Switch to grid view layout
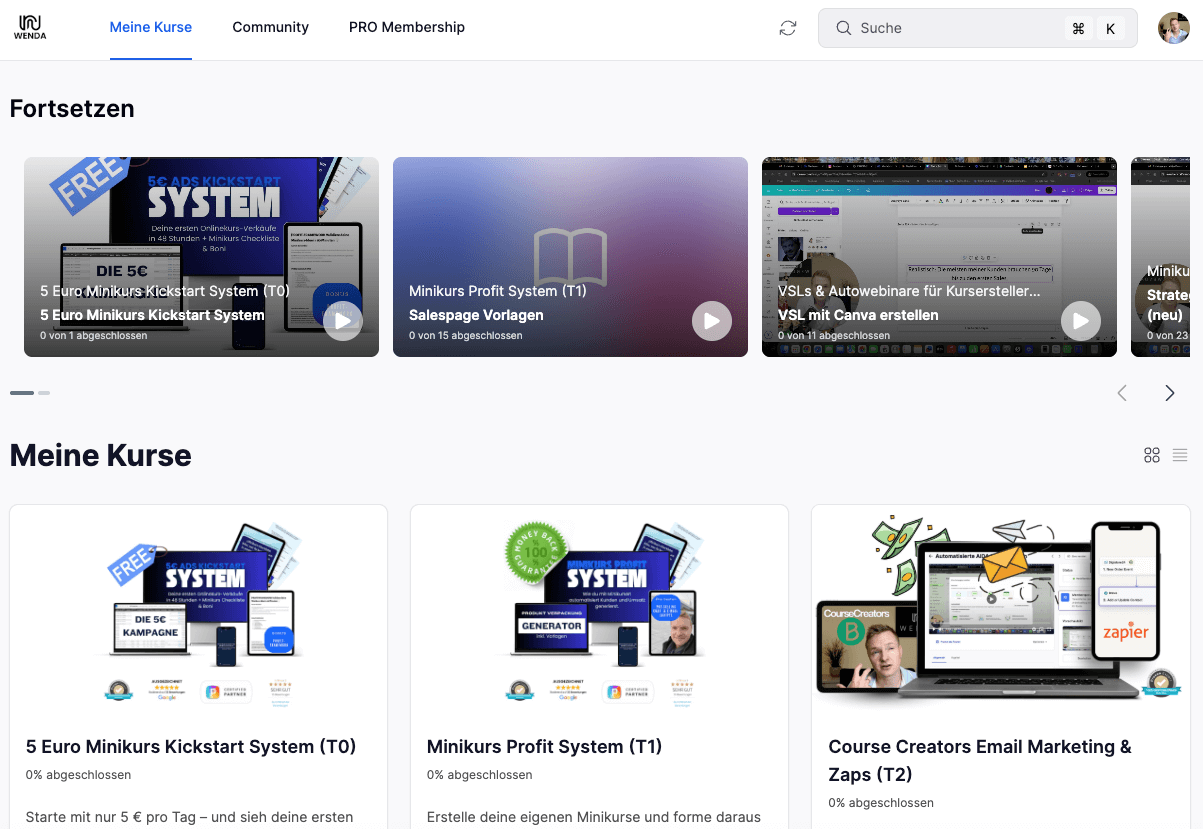This screenshot has height=829, width=1203. [x=1152, y=455]
